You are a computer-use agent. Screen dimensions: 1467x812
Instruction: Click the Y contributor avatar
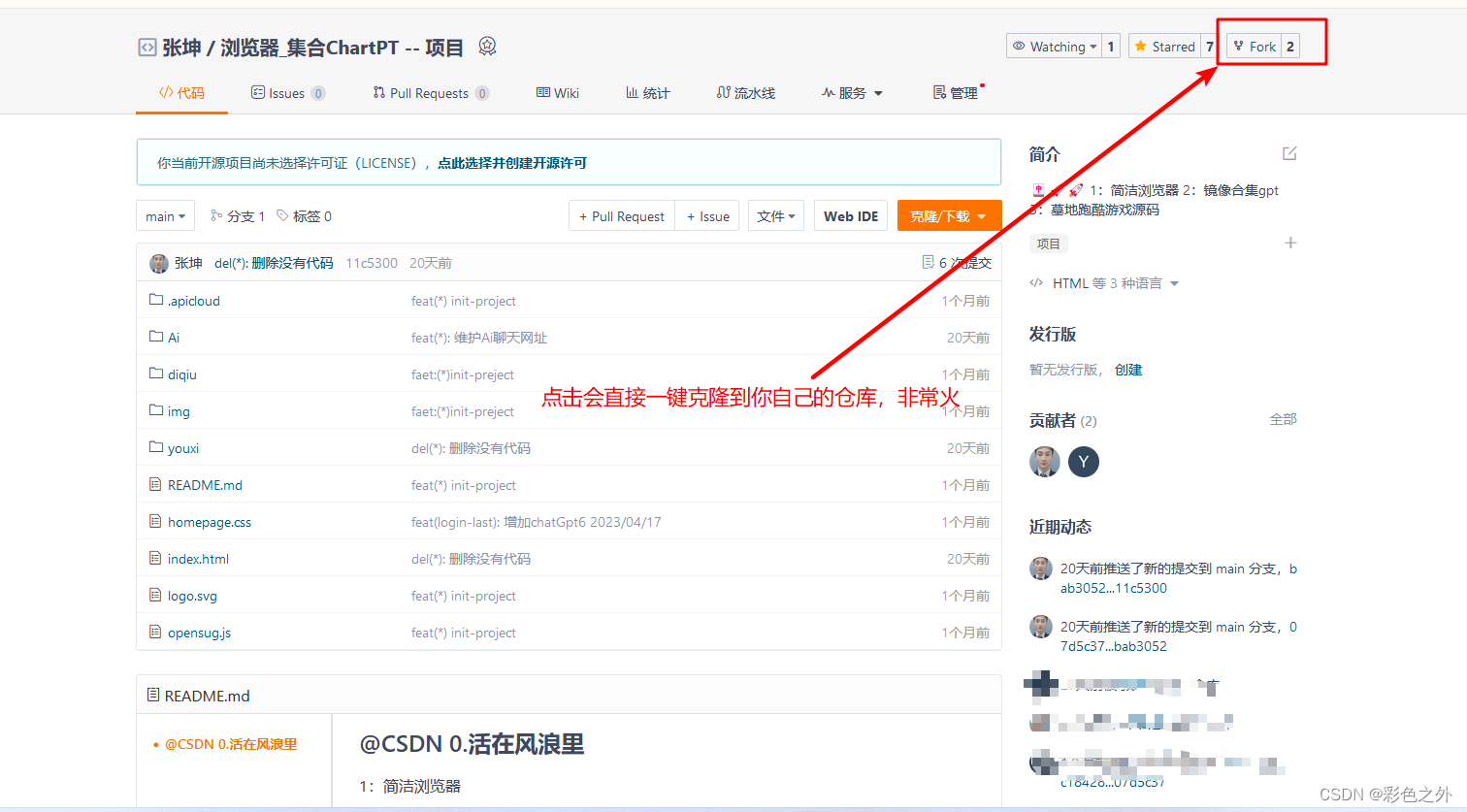point(1084,462)
